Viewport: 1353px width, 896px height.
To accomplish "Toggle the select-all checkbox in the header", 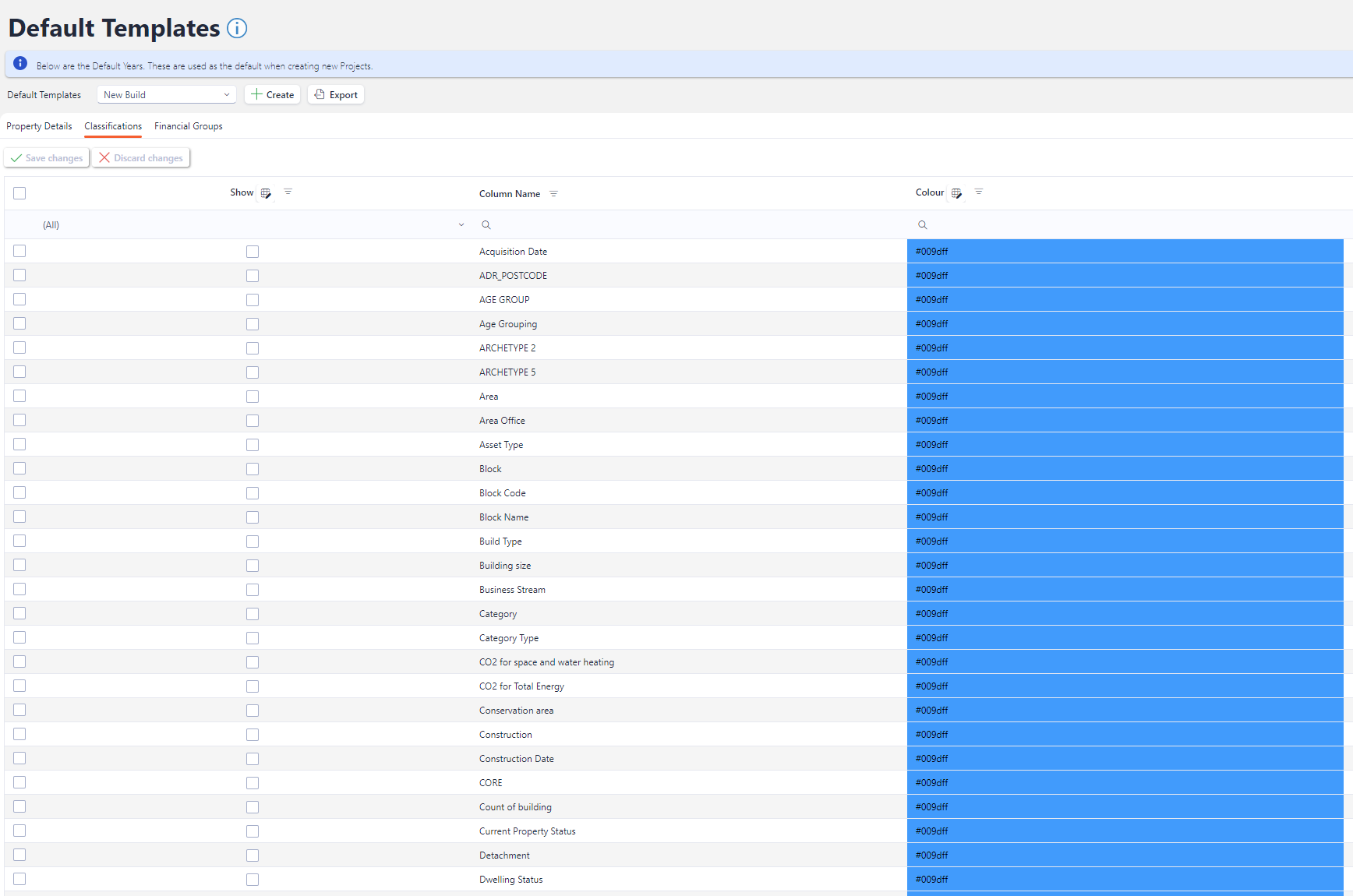I will (x=19, y=193).
